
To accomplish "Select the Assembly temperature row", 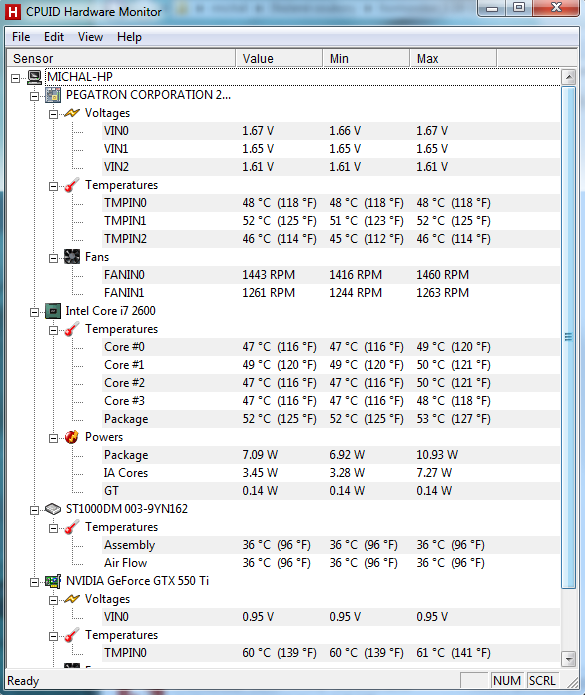I will click(x=330, y=545).
